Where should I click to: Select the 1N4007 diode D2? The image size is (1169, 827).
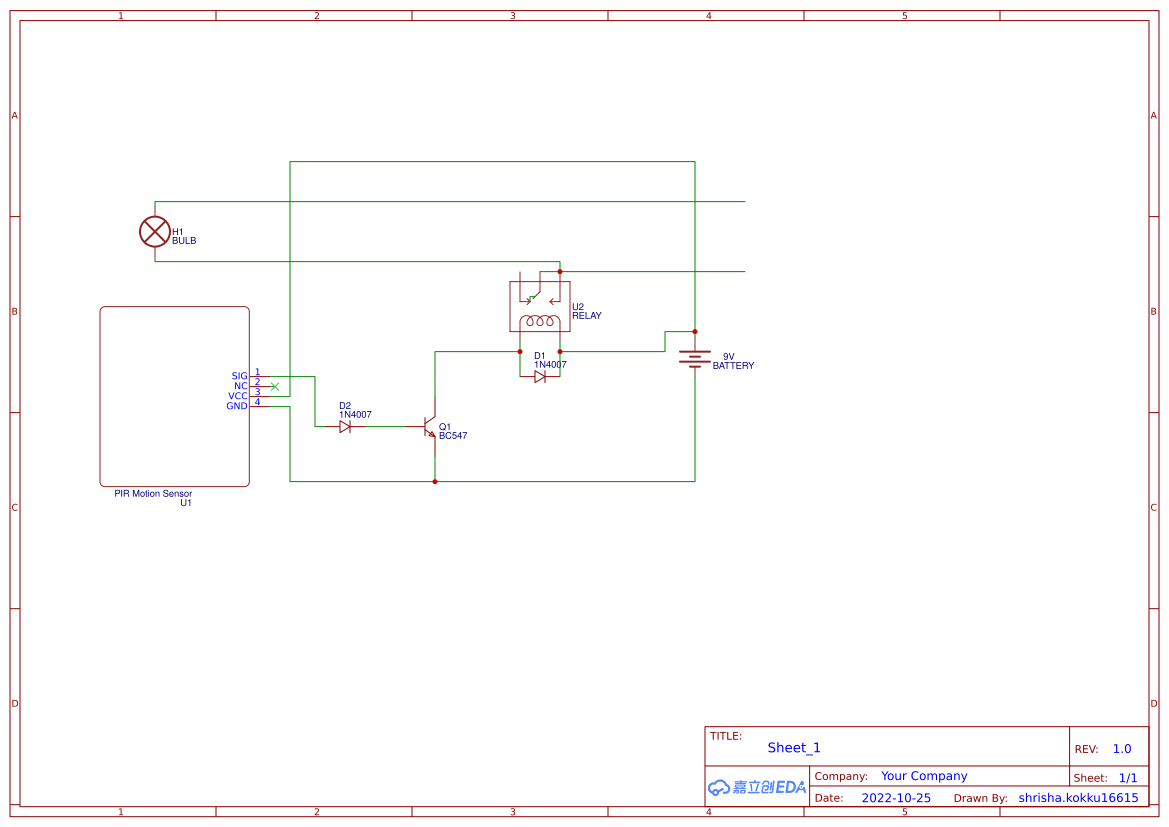coord(346,425)
